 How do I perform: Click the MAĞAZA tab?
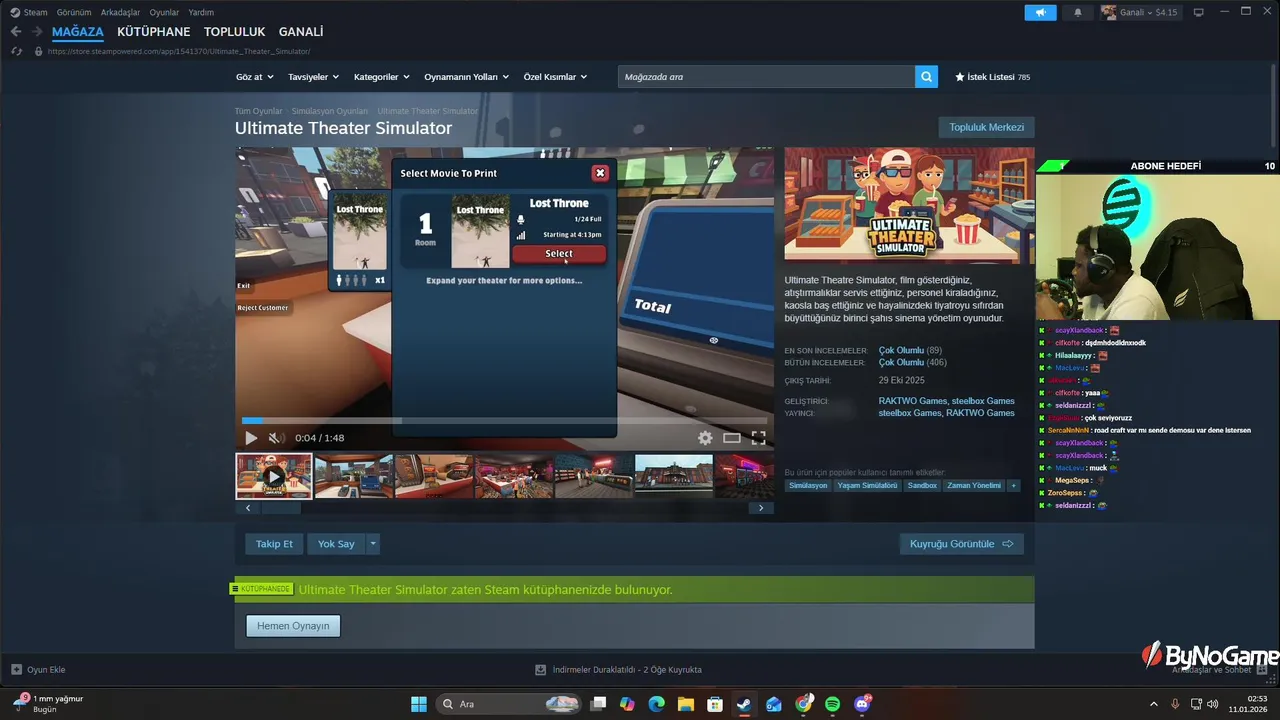78,32
